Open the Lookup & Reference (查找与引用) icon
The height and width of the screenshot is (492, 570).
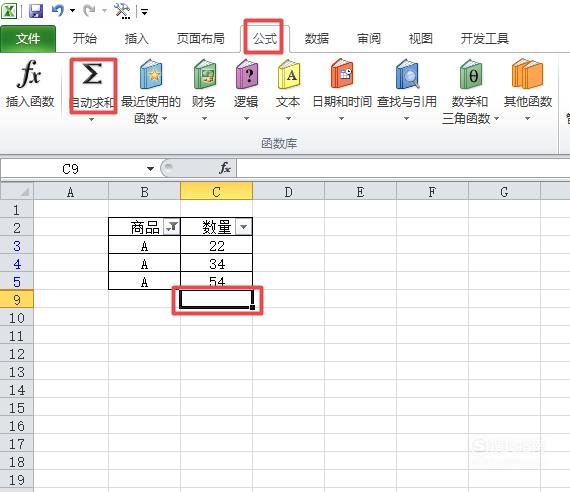click(x=407, y=74)
